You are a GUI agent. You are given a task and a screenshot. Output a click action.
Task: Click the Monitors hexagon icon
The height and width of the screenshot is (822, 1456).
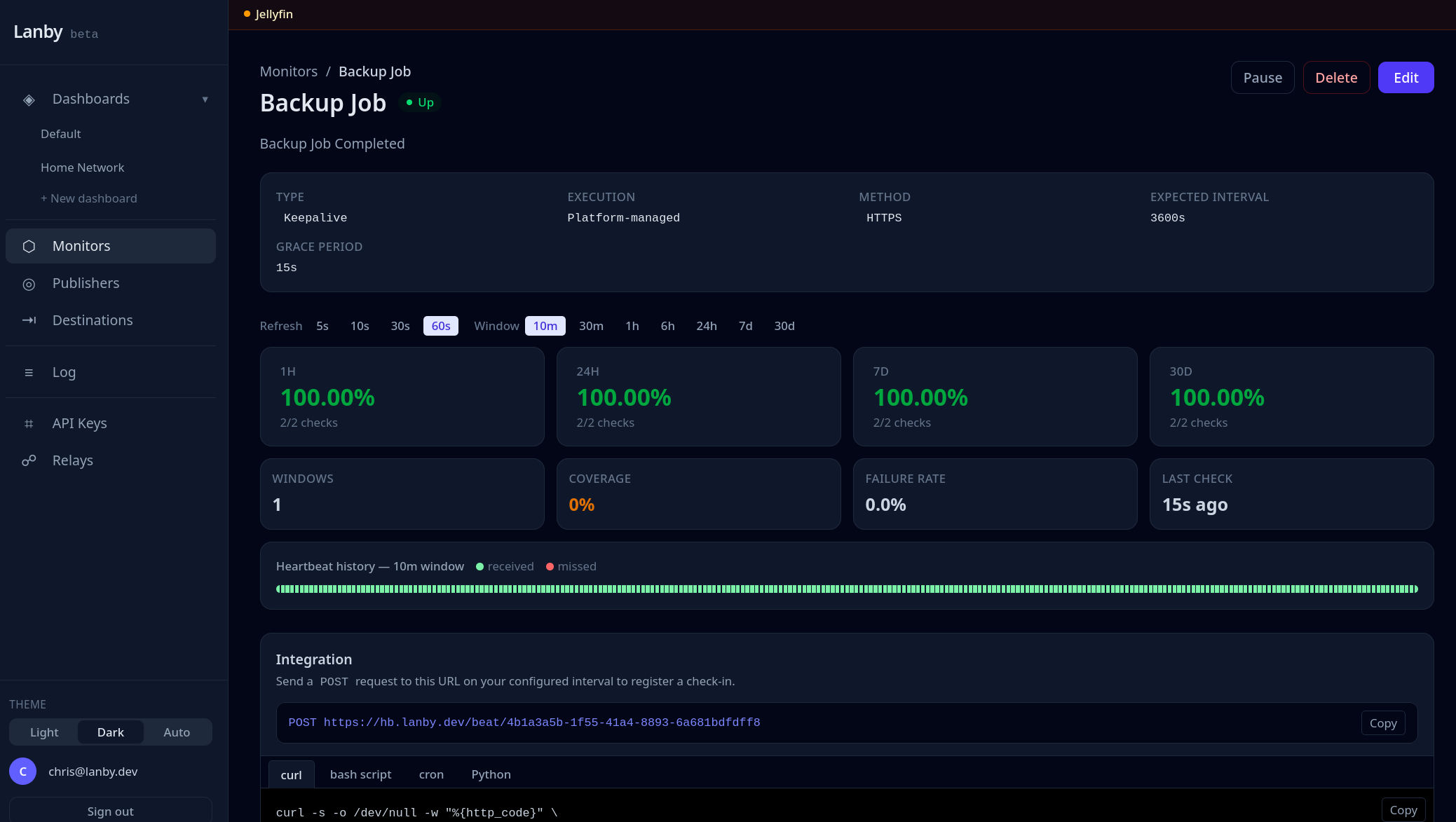[29, 247]
